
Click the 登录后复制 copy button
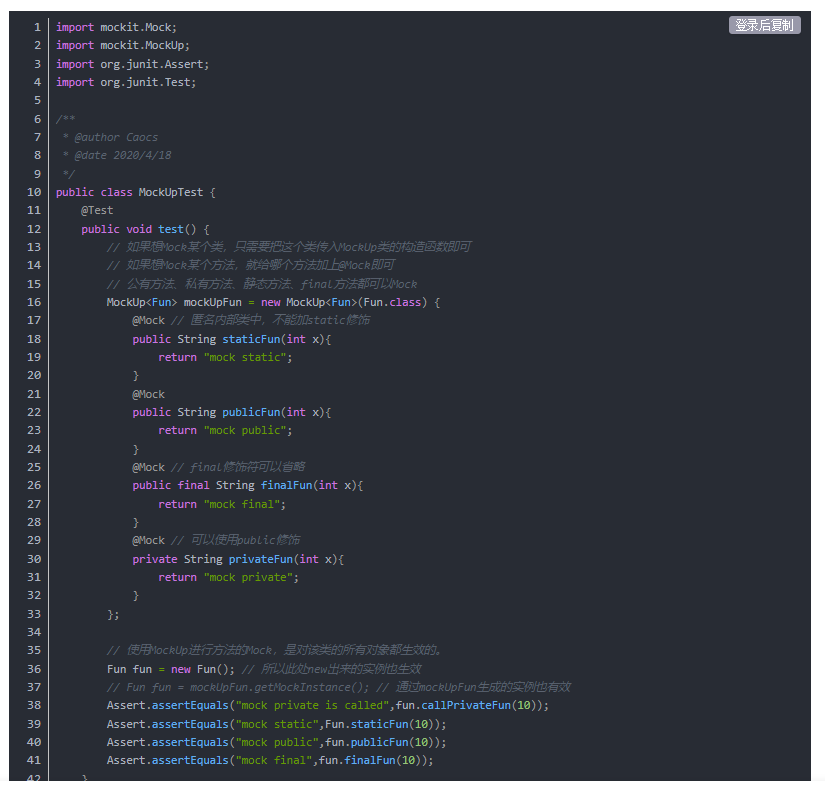[764, 25]
